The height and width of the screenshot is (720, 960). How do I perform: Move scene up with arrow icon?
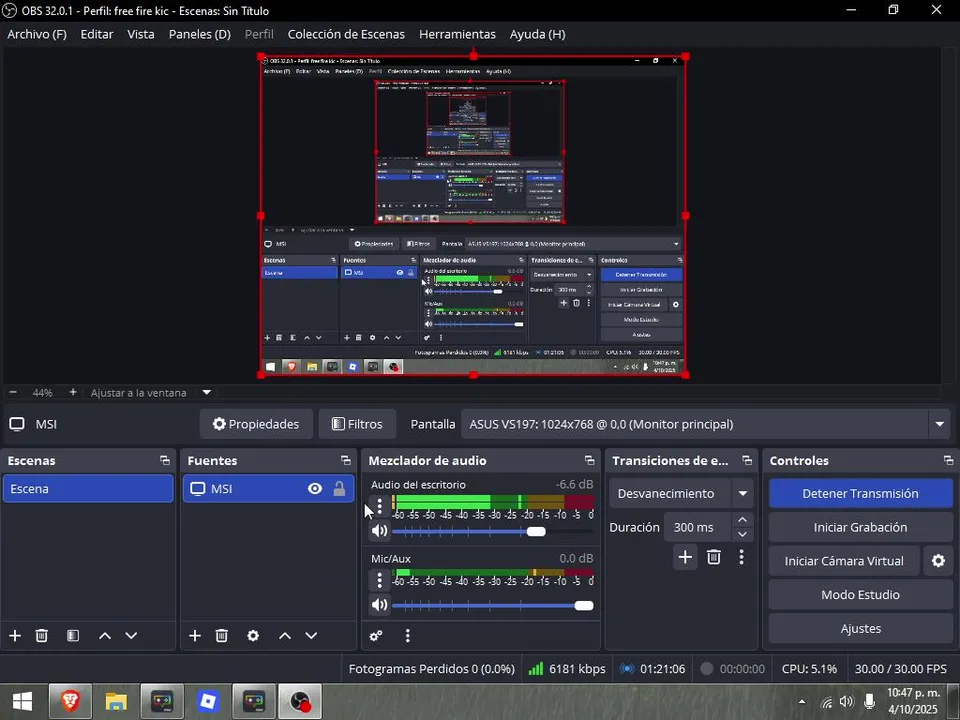(105, 636)
